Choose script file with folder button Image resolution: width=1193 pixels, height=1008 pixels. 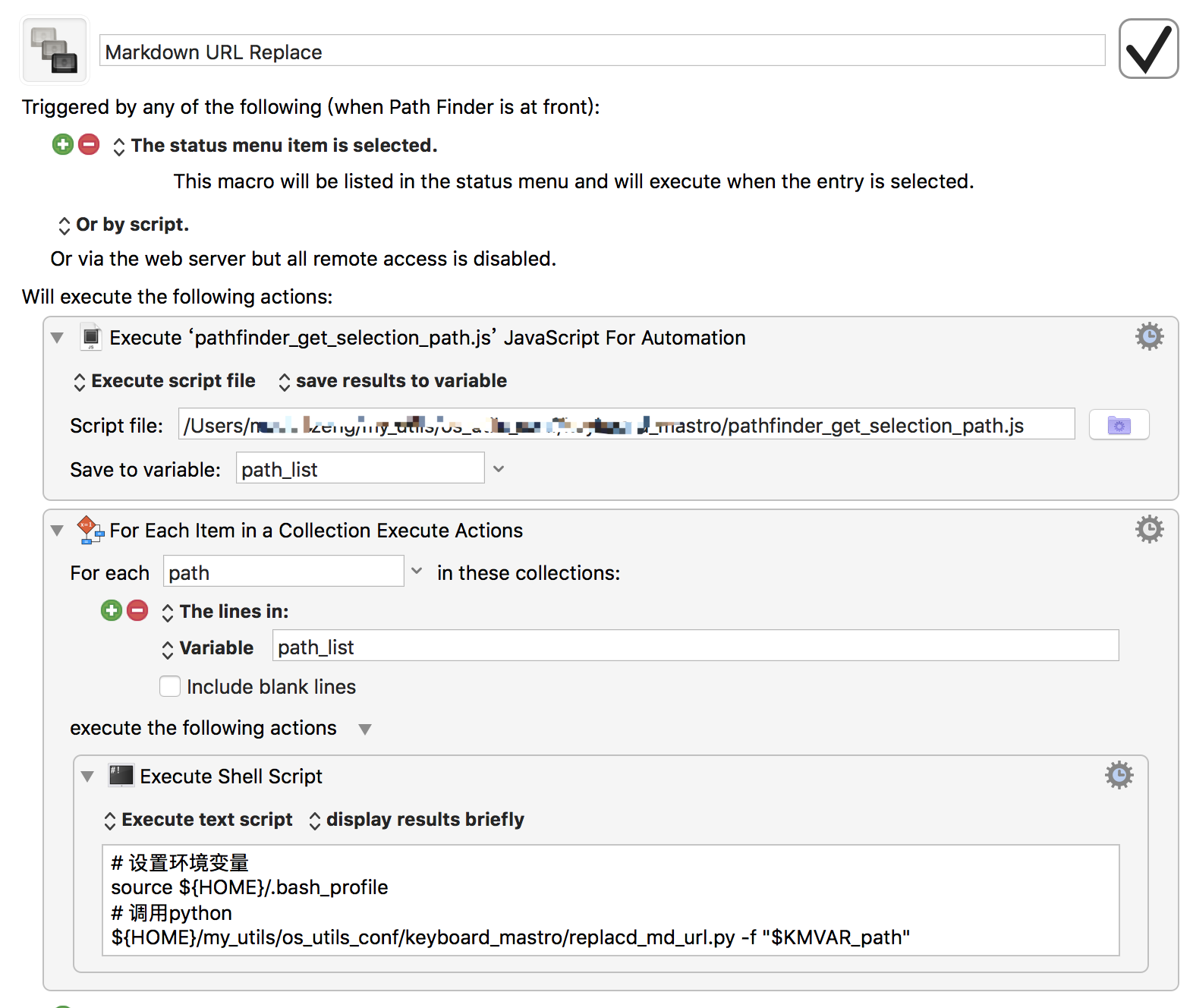point(1119,425)
